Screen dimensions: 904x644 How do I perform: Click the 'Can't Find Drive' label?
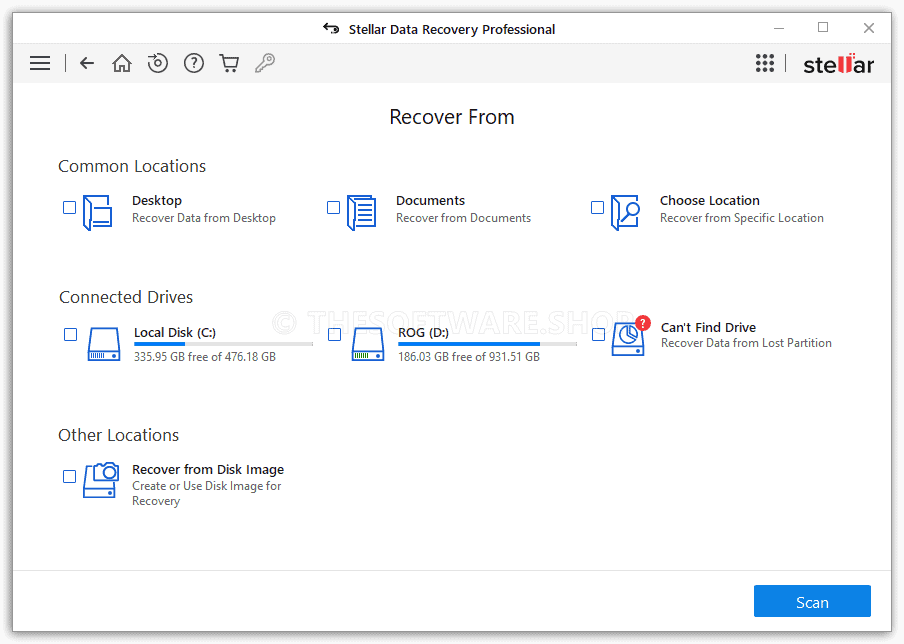tap(709, 327)
